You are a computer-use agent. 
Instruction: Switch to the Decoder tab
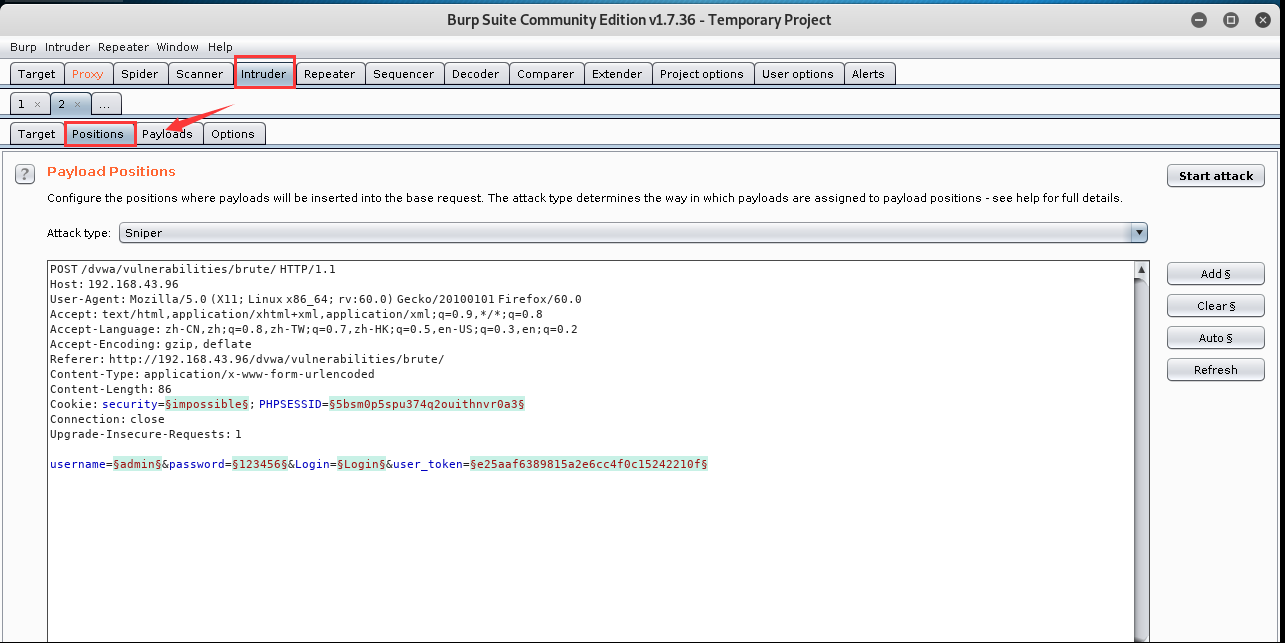[476, 74]
